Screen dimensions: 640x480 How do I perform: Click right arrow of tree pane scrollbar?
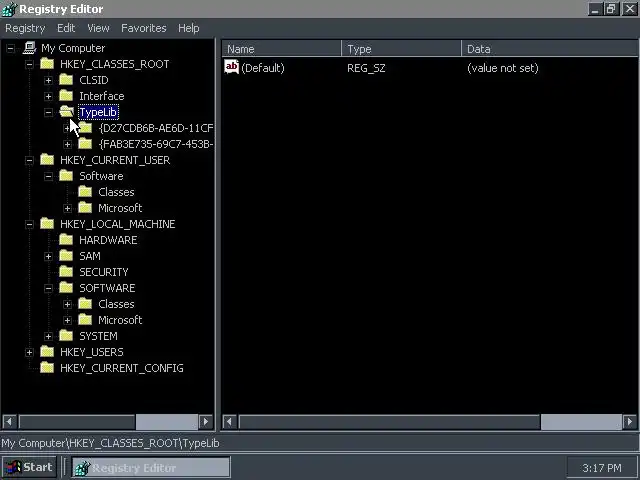(x=206, y=421)
